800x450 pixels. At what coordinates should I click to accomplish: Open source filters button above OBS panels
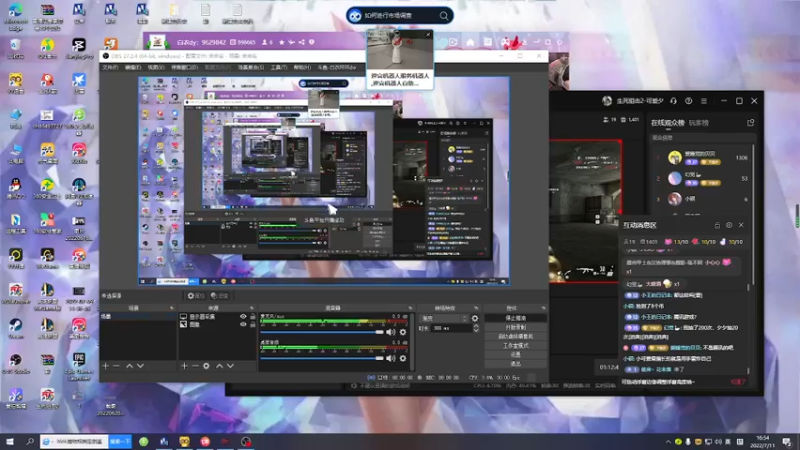[219, 296]
